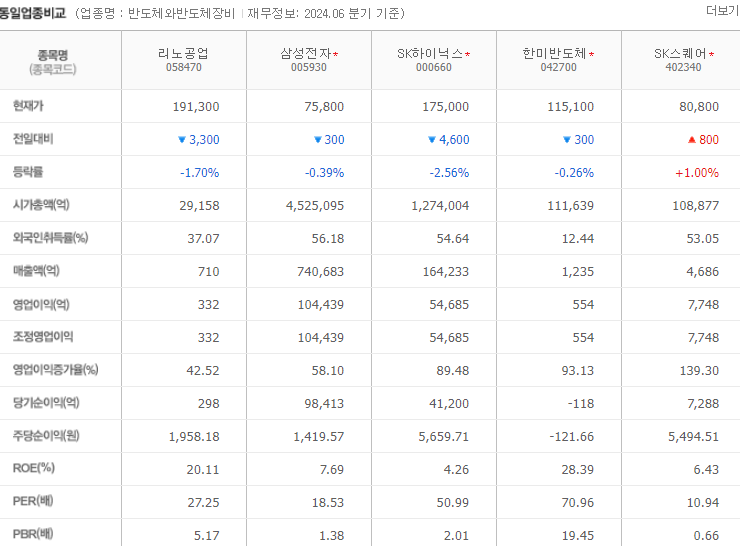Click the 조정영업이익 row label

click(43, 337)
